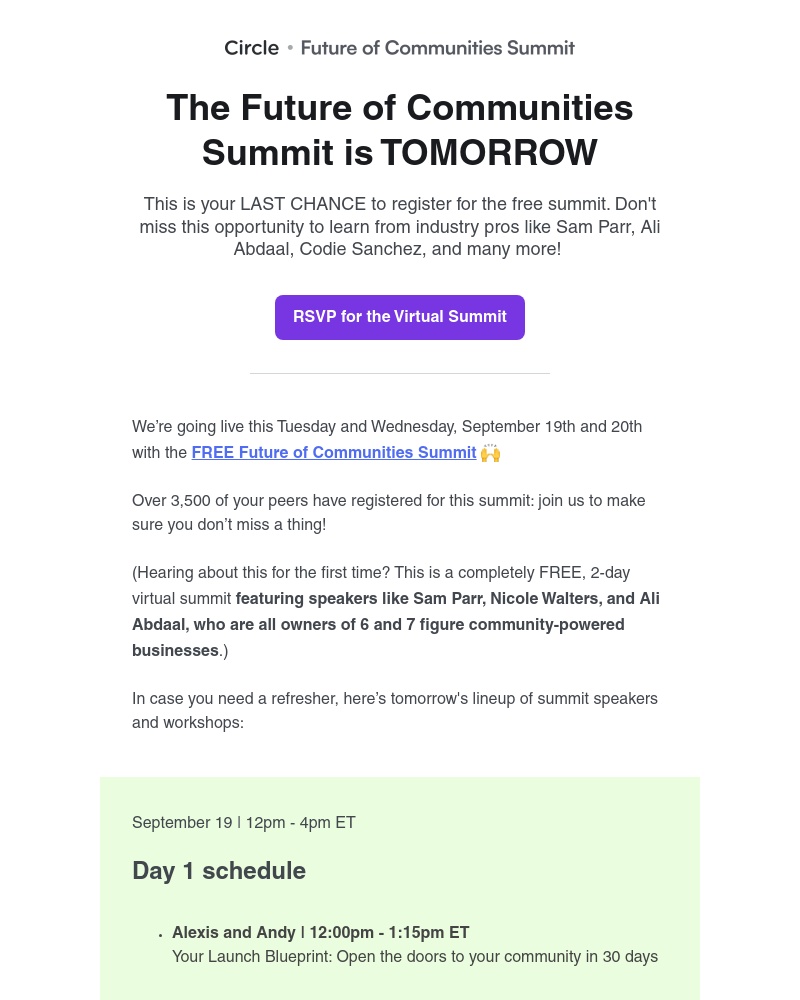Click the Day 1 schedule heading
The image size is (800, 1000).
(219, 871)
